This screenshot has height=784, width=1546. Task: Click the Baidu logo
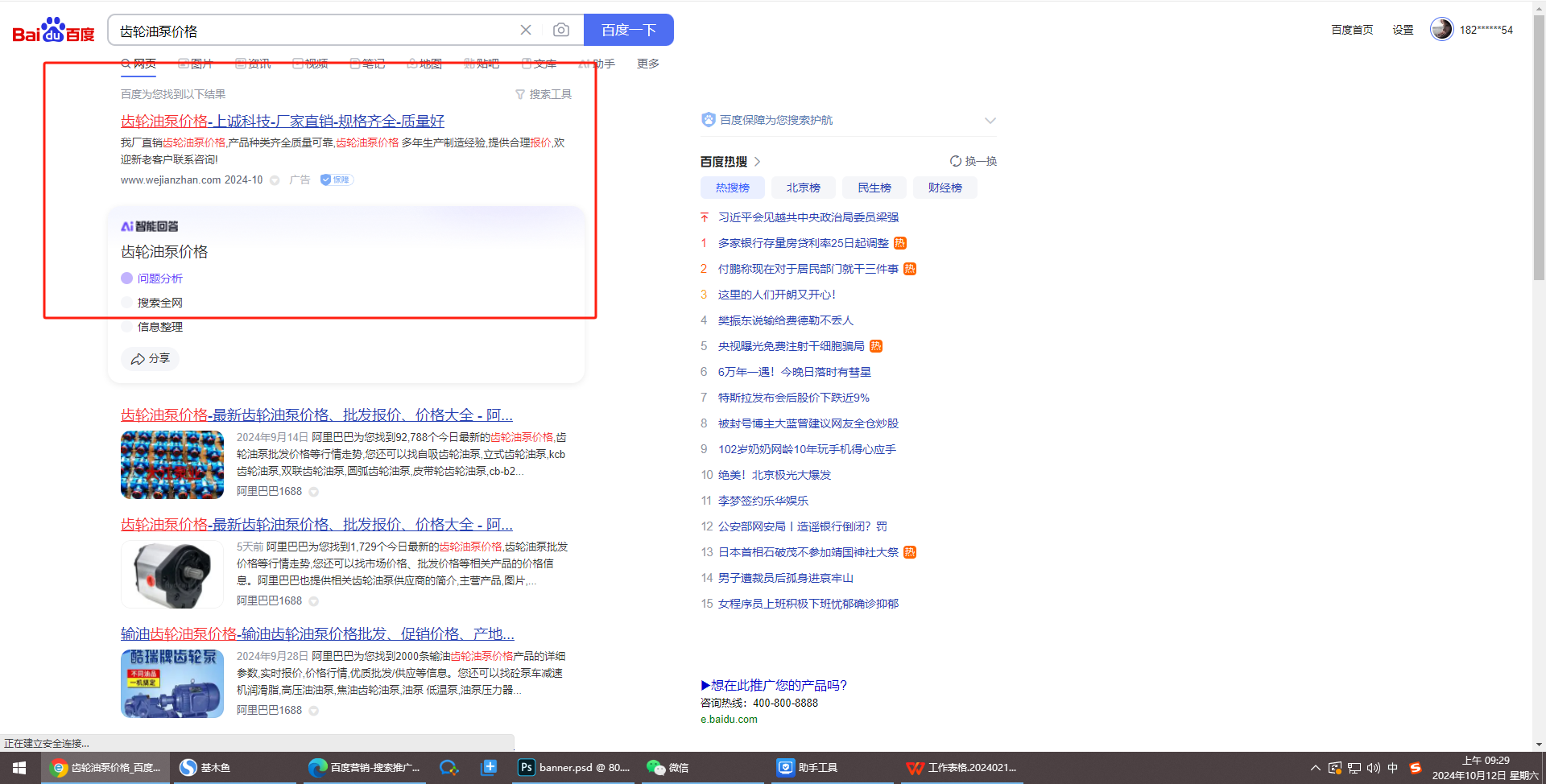(x=53, y=31)
